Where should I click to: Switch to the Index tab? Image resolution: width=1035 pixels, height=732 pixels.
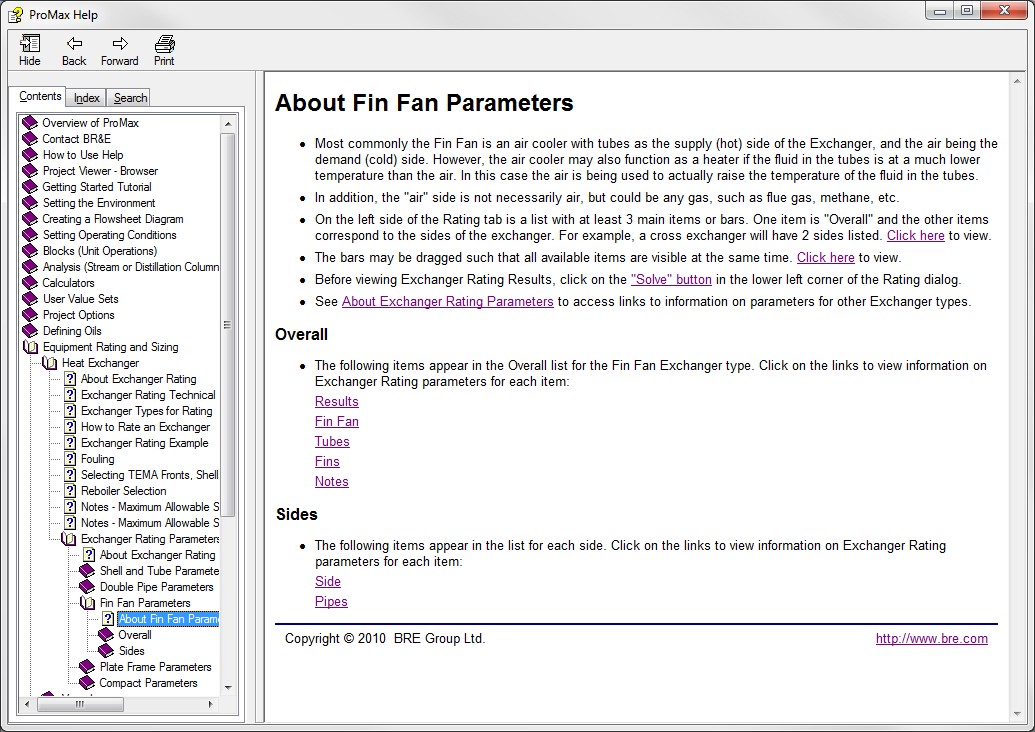pos(86,98)
